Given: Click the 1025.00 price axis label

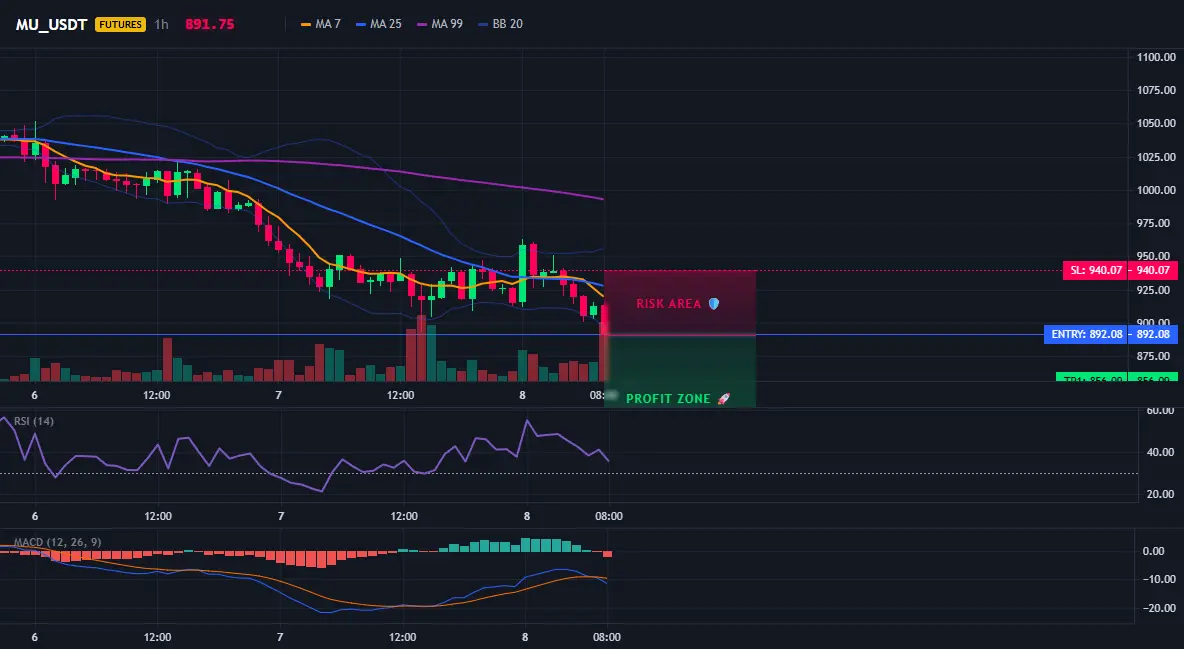Looking at the screenshot, I should (1156, 156).
